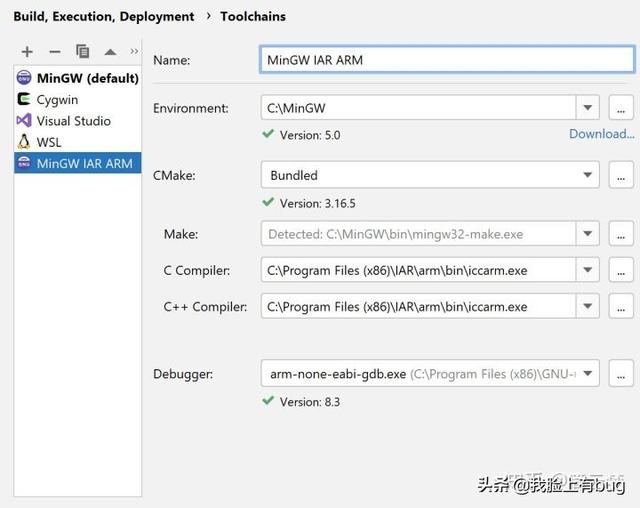Select the Visual Studio toolchain
This screenshot has width=640, height=508.
[x=78, y=121]
